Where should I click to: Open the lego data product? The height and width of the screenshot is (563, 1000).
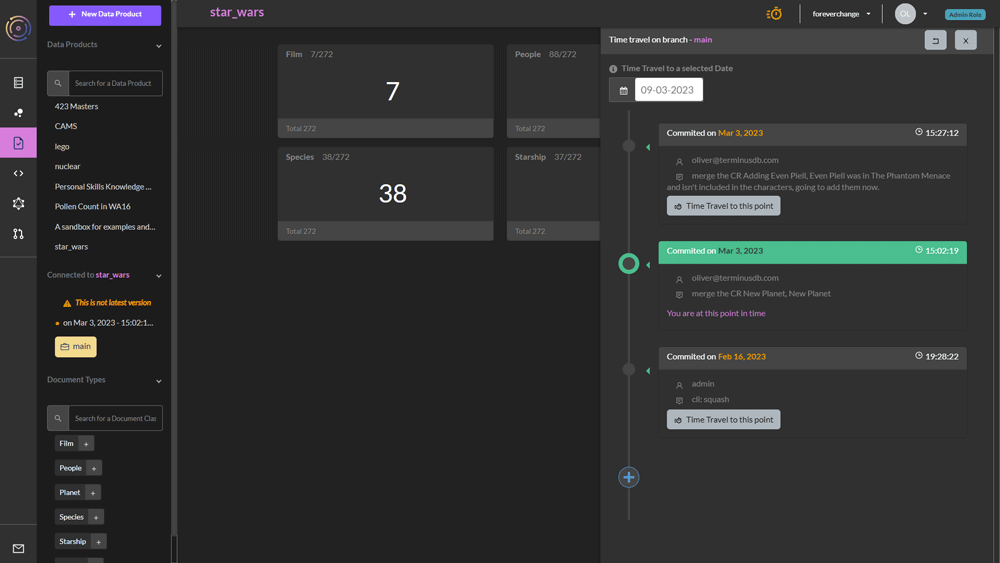click(x=62, y=147)
